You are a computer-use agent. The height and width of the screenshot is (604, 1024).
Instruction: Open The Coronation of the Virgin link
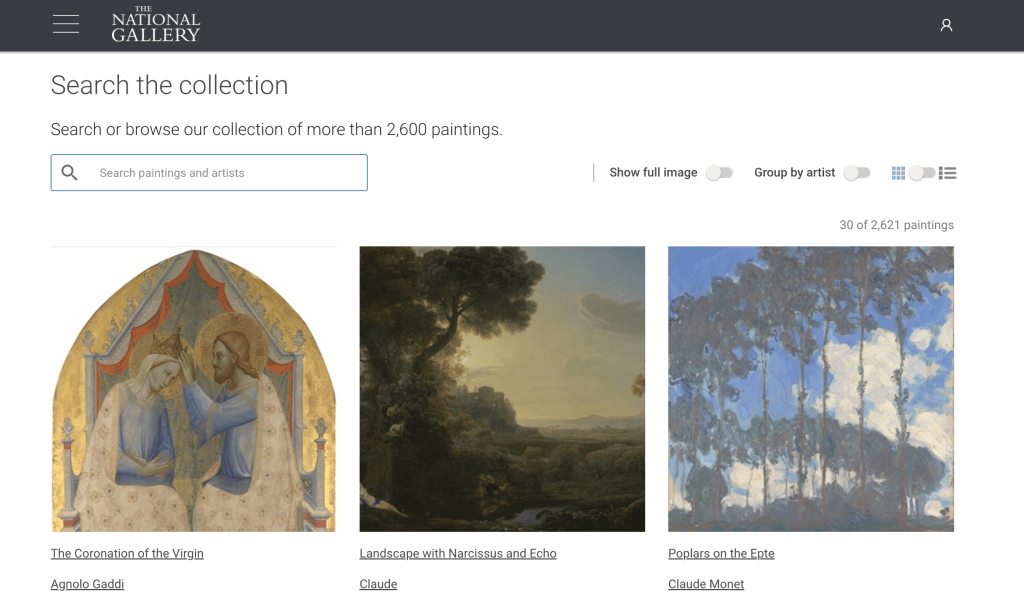127,554
